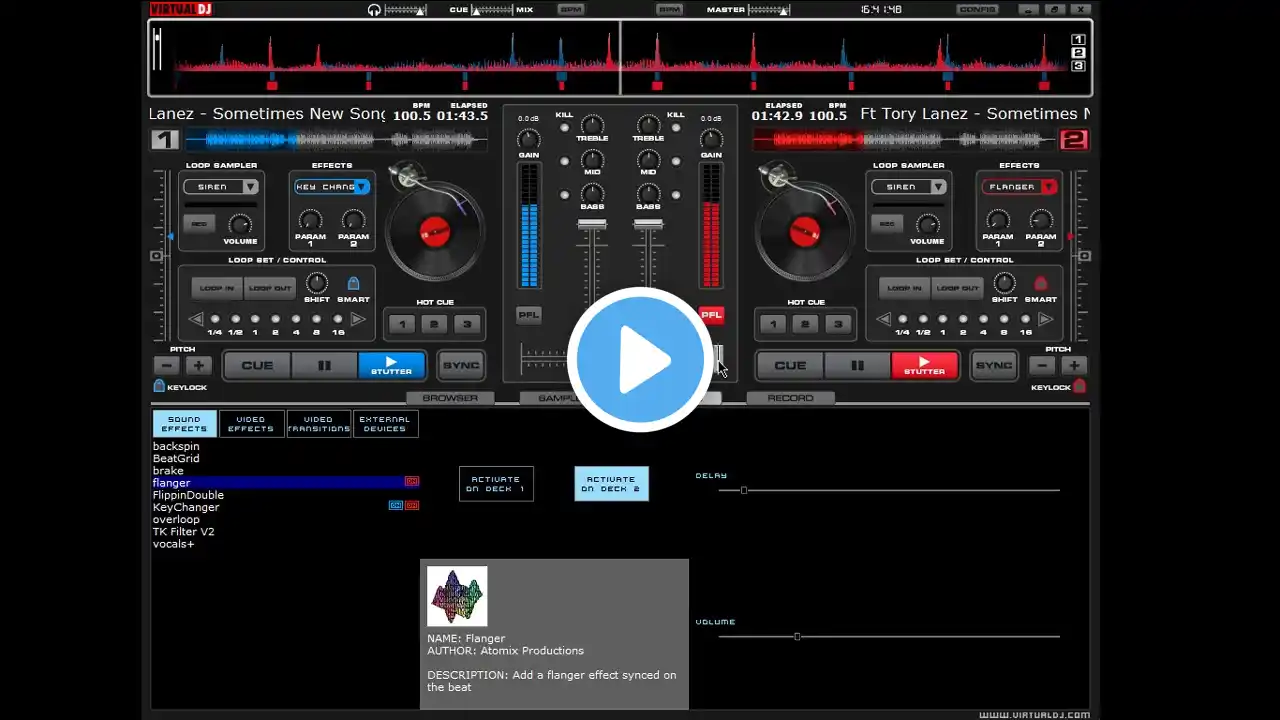This screenshot has height=720, width=1280.
Task: Click the flanger Volume slider handle
Action: (x=797, y=636)
